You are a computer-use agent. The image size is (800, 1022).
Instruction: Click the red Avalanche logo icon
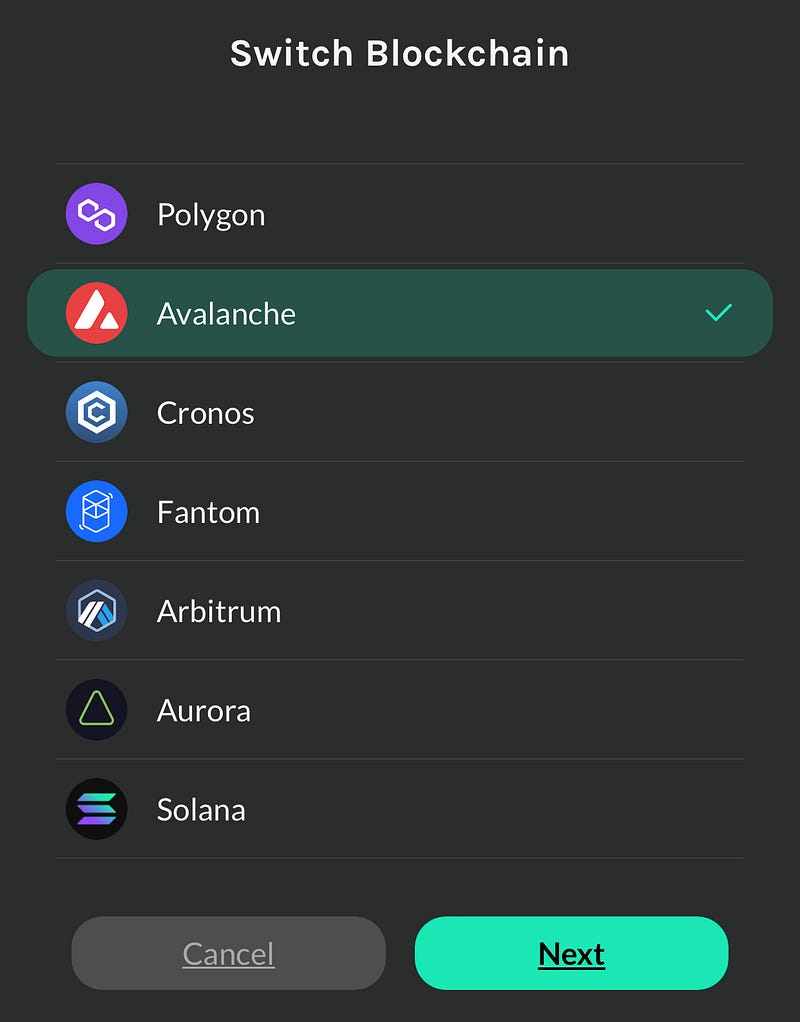tap(96, 313)
